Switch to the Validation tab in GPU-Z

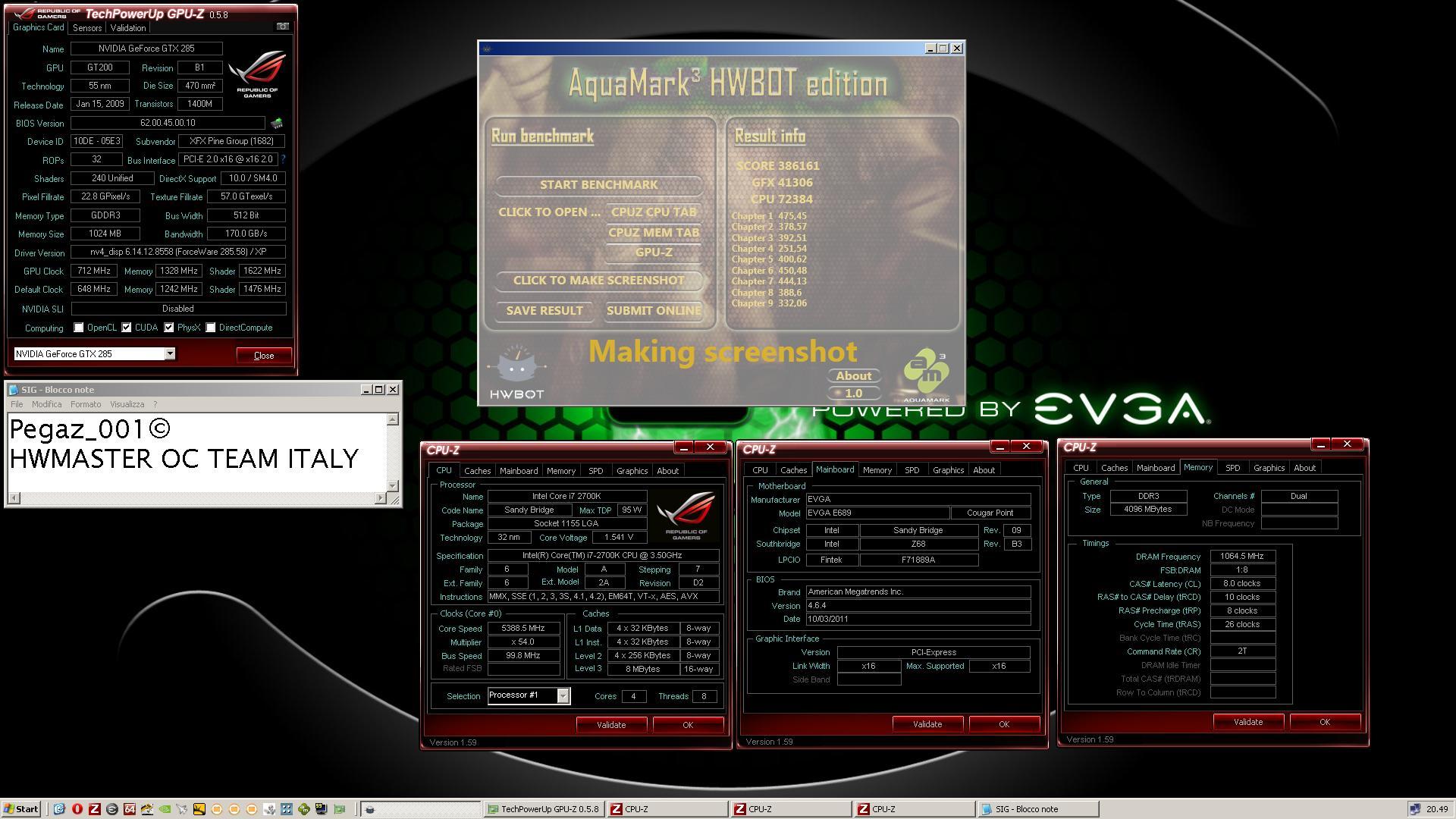(x=127, y=28)
